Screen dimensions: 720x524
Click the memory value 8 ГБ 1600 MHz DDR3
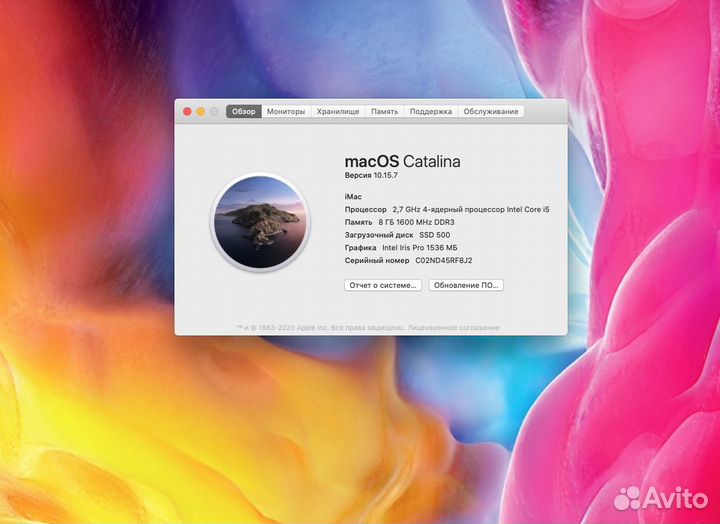tap(416, 222)
